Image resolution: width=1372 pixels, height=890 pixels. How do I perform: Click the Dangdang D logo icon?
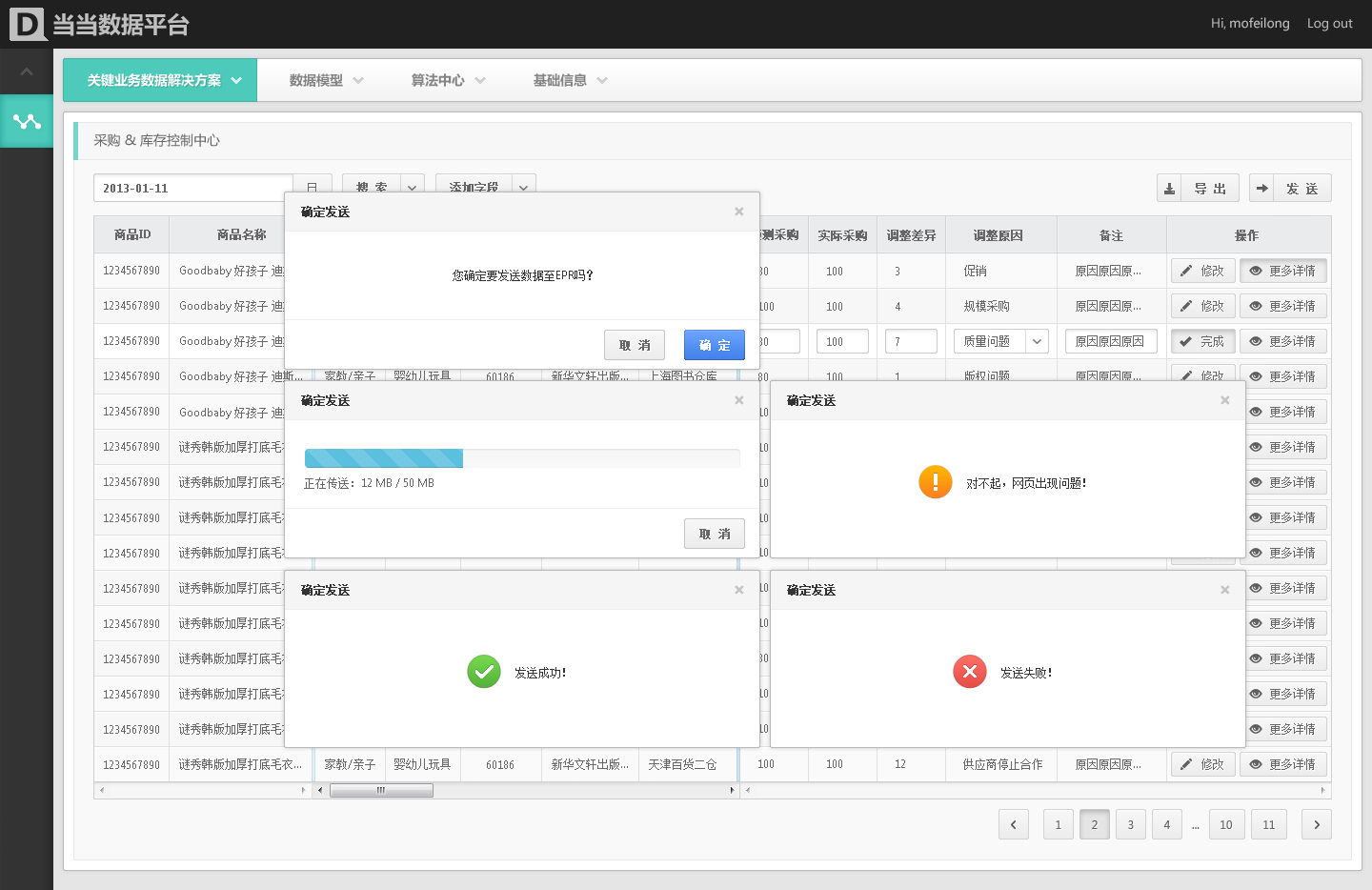tap(28, 24)
